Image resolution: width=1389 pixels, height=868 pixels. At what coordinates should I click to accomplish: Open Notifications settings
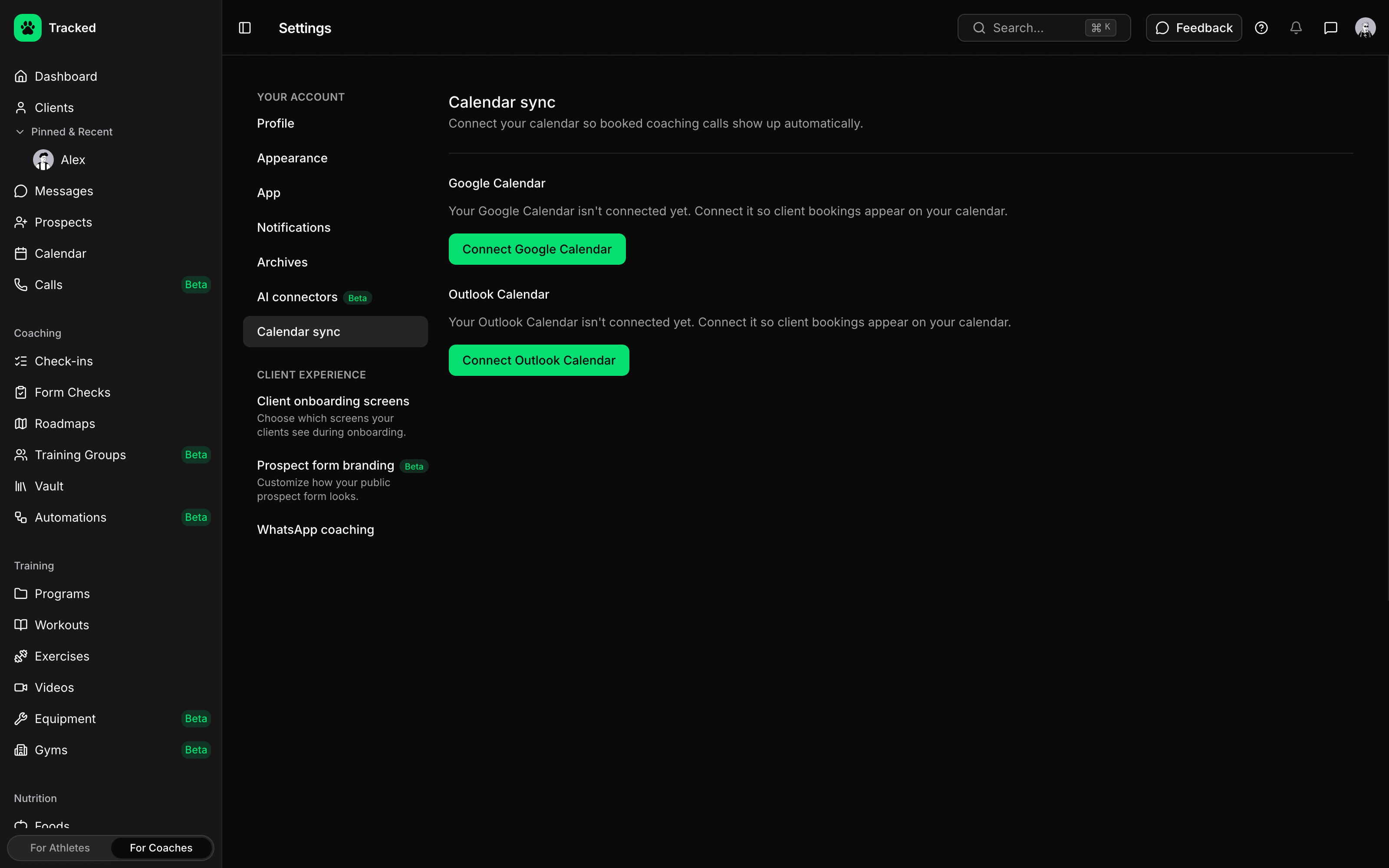(335, 227)
